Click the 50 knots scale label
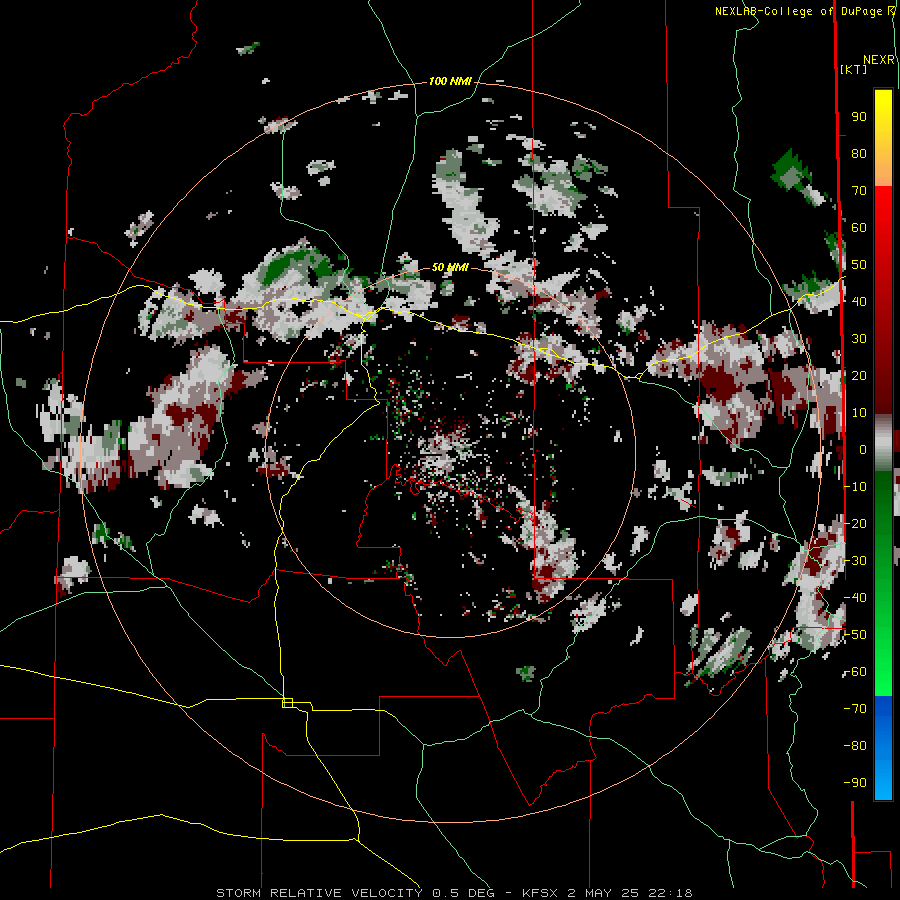900x900 pixels. 859,265
